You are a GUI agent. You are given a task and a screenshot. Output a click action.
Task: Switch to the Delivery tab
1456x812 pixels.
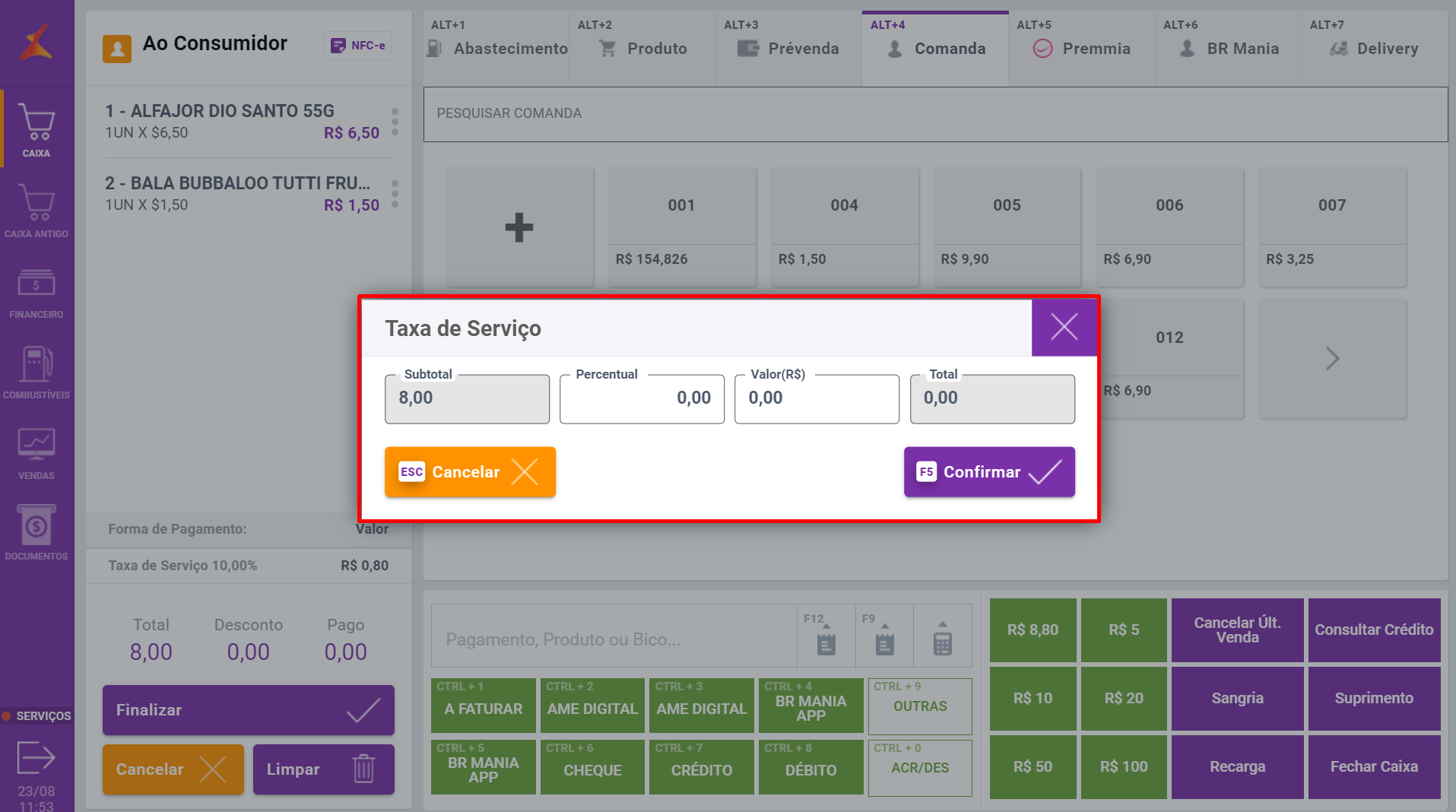point(1375,49)
